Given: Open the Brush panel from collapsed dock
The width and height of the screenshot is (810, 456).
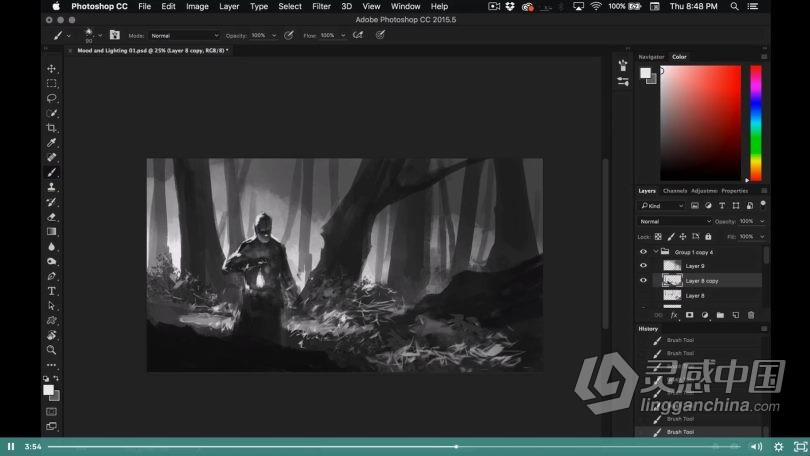Looking at the screenshot, I should (x=623, y=66).
